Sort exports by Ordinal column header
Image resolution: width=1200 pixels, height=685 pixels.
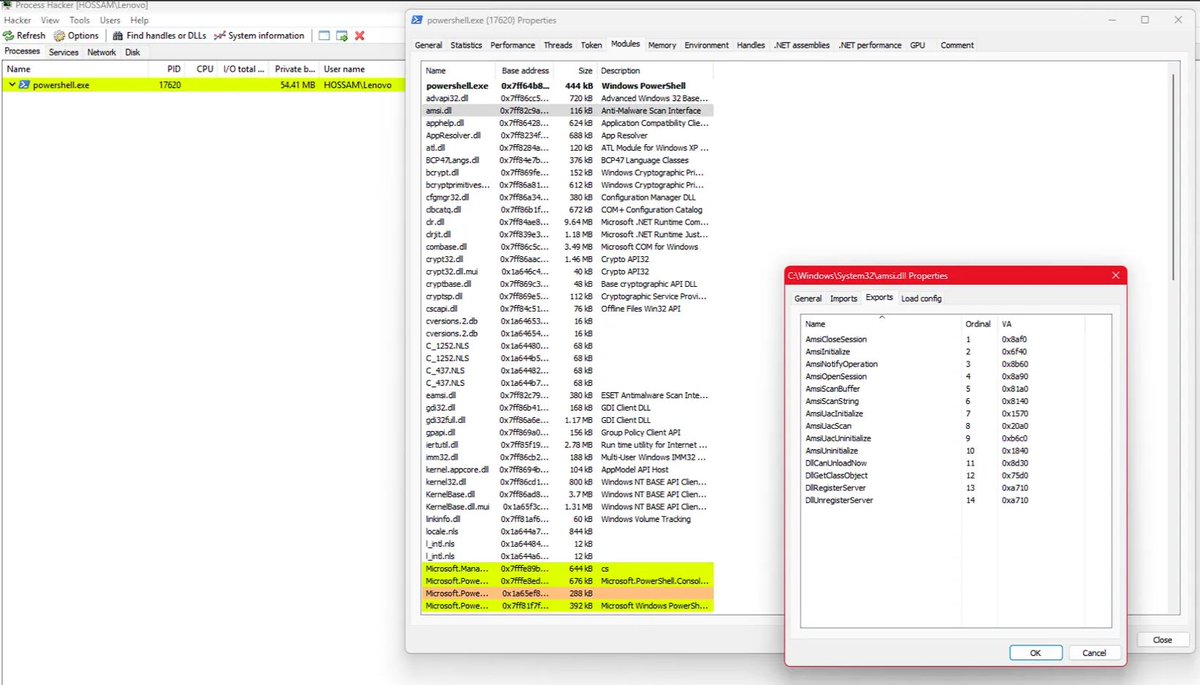tap(978, 324)
